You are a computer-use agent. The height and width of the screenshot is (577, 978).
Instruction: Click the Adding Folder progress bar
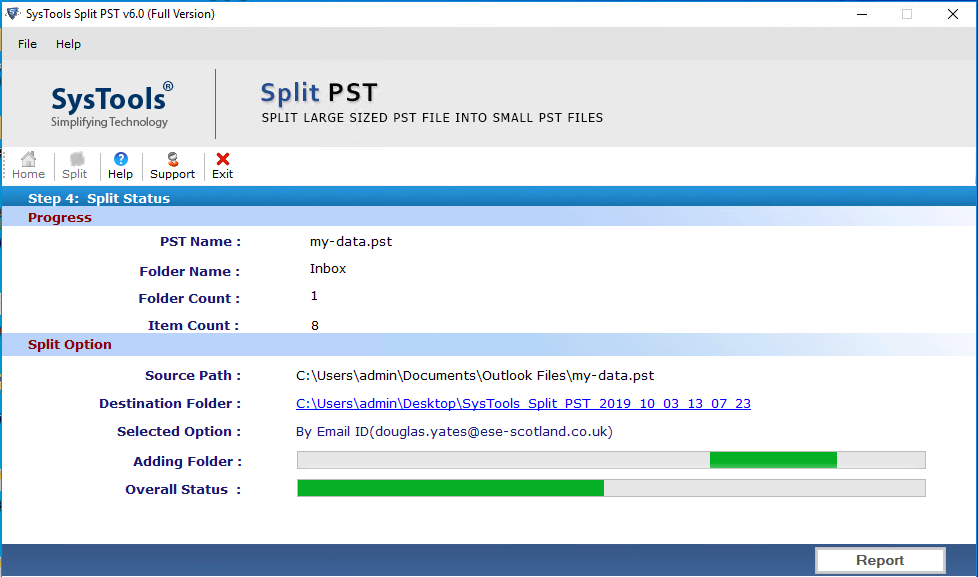click(611, 460)
